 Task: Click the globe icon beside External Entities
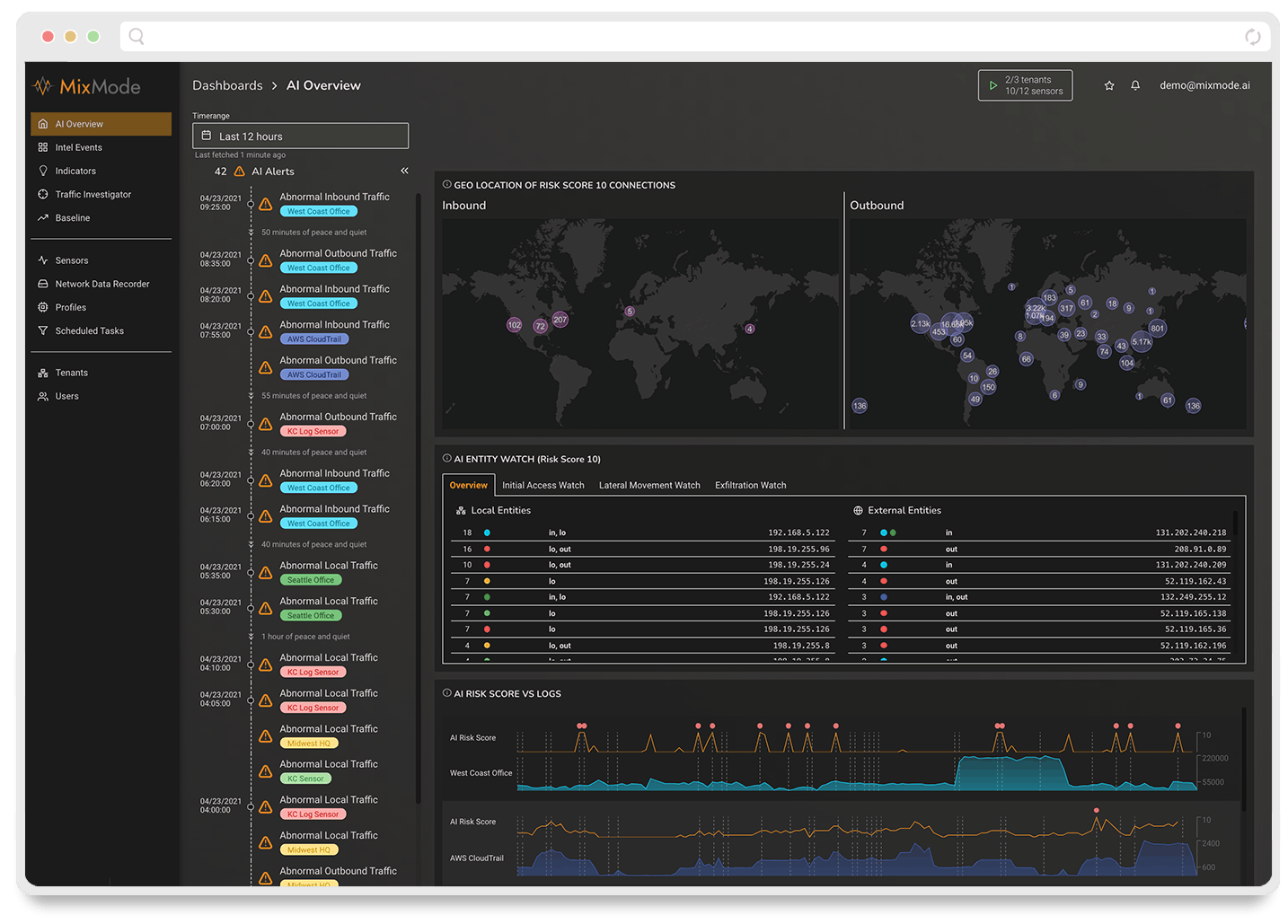858,510
